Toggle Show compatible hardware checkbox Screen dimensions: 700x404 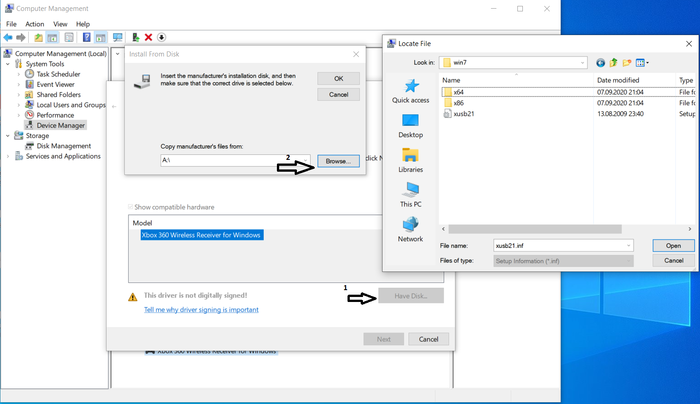point(130,207)
